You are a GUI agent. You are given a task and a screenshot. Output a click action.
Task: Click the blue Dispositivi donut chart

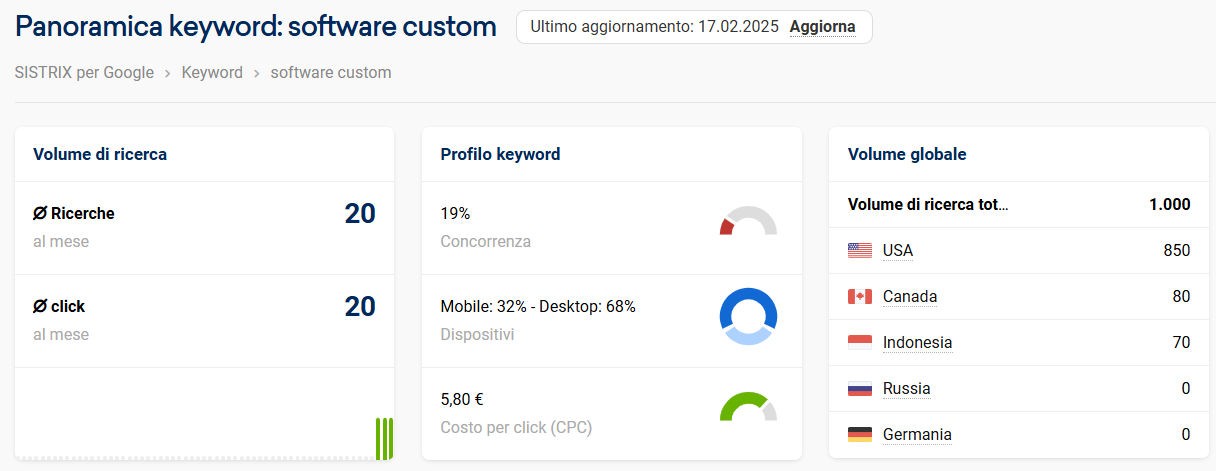(748, 317)
